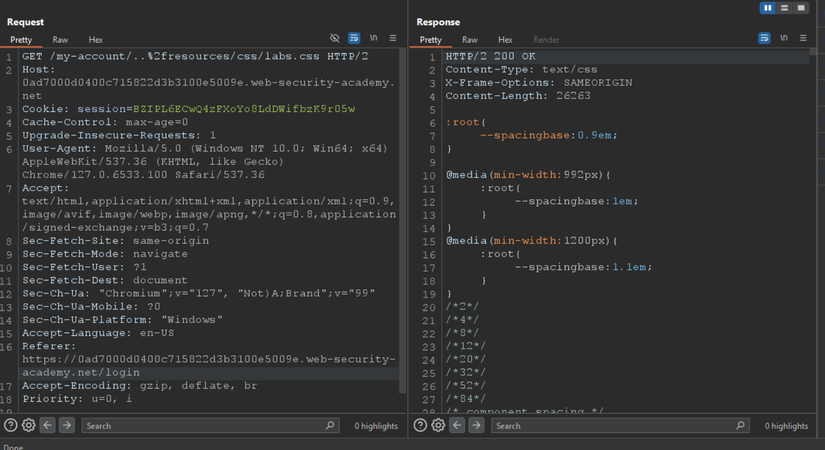Open Response Render tab
825x450 pixels.
546,40
